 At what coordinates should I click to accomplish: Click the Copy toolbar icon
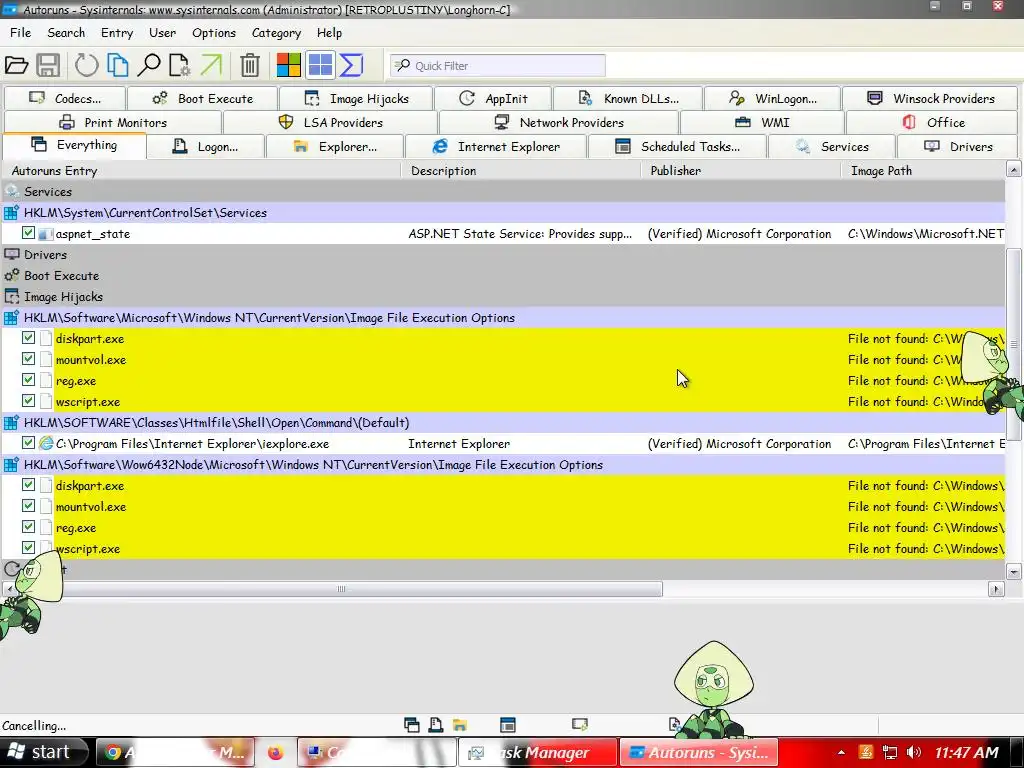pyautogui.click(x=118, y=65)
